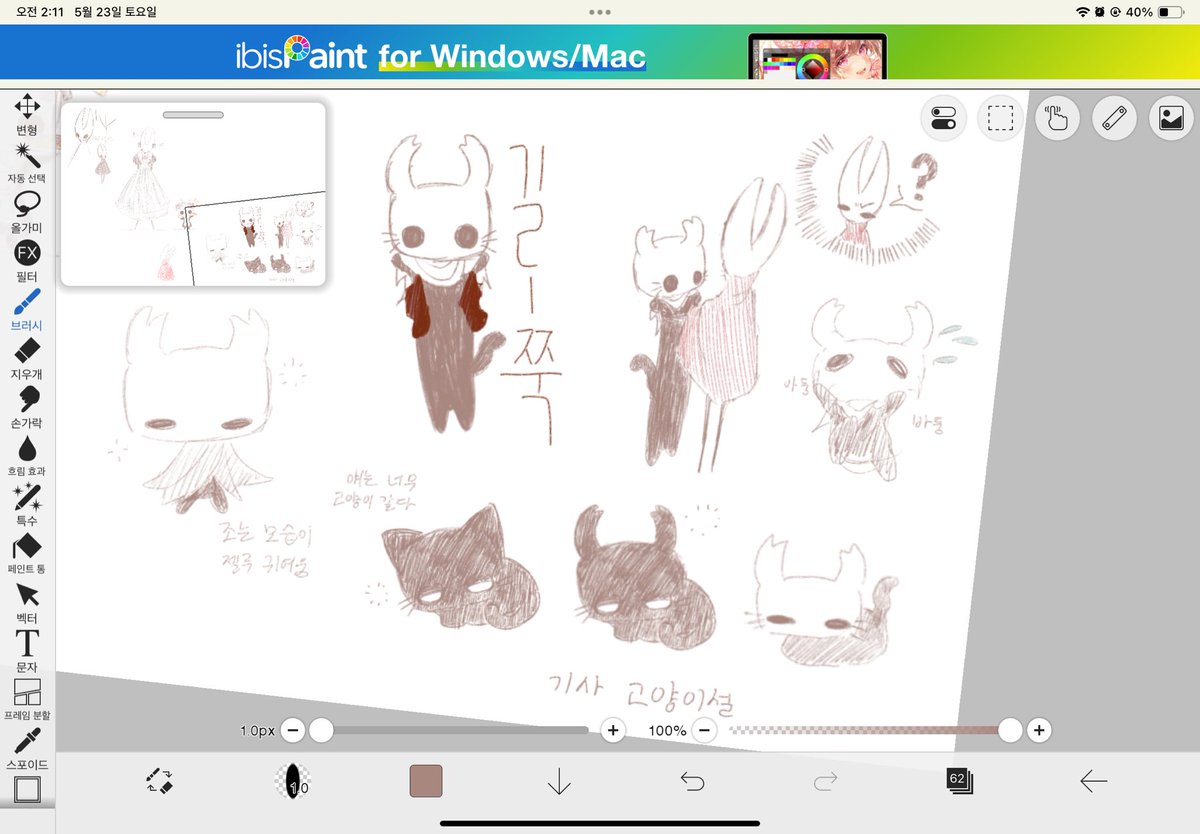Select the Paint Bucket (페인트 통) tool
The width and height of the screenshot is (1200, 834).
click(x=27, y=553)
